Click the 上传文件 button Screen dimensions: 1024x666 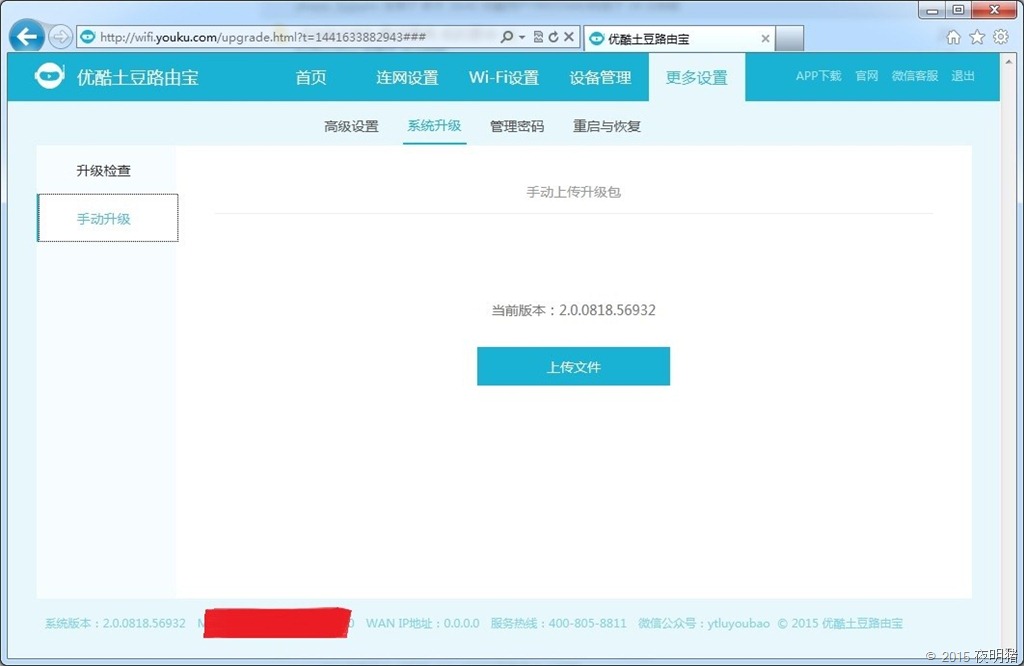[x=573, y=367]
